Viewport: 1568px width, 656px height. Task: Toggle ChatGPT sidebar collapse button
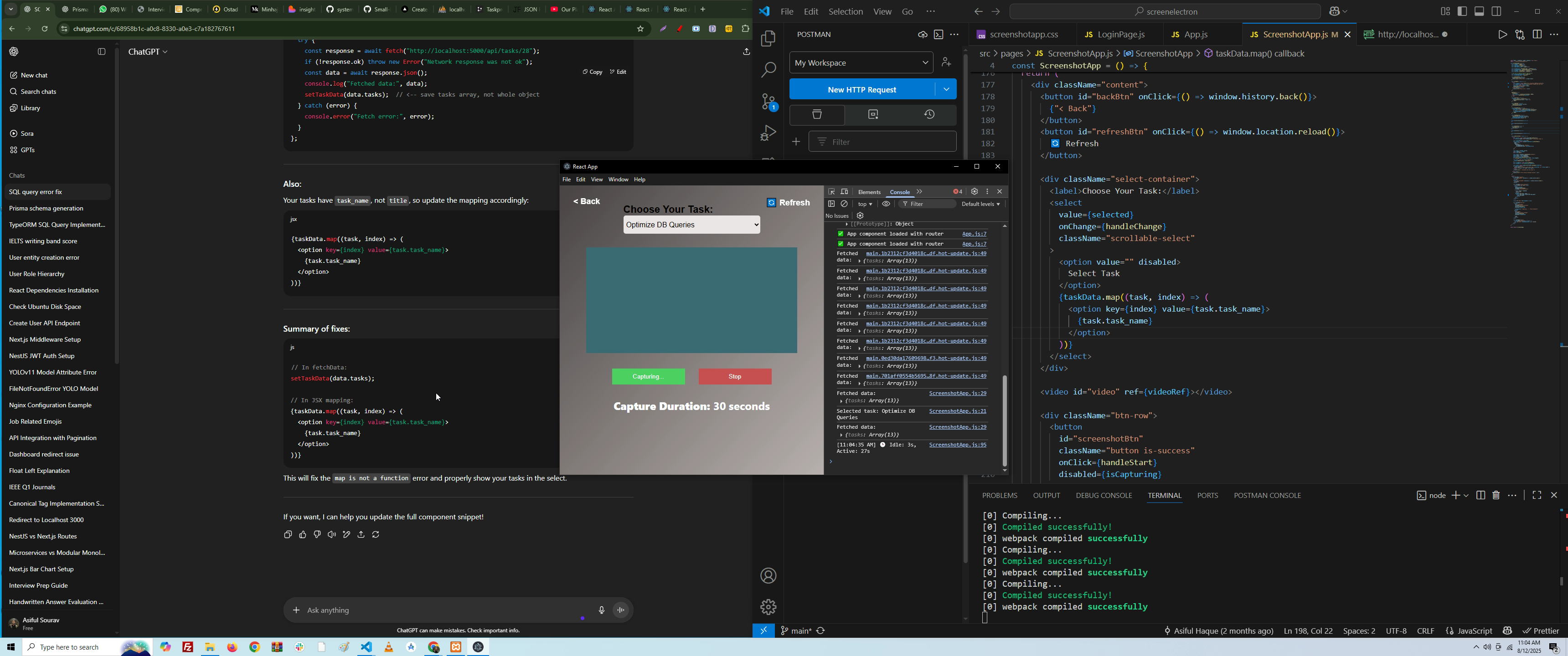(102, 52)
